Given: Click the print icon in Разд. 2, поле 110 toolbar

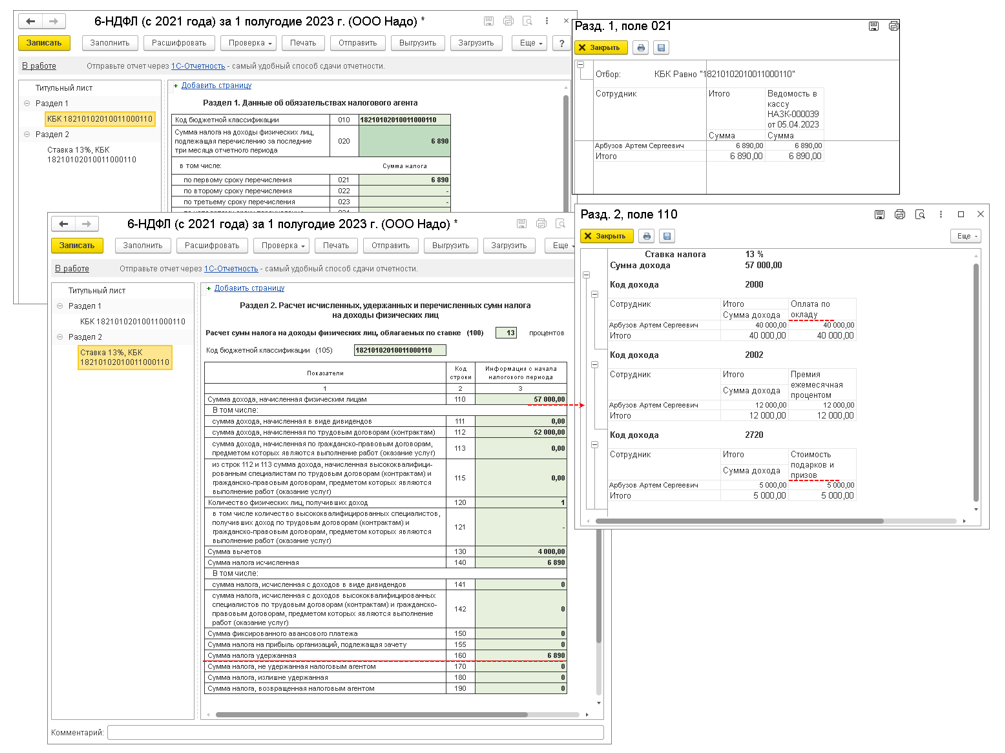Looking at the screenshot, I should tap(647, 236).
